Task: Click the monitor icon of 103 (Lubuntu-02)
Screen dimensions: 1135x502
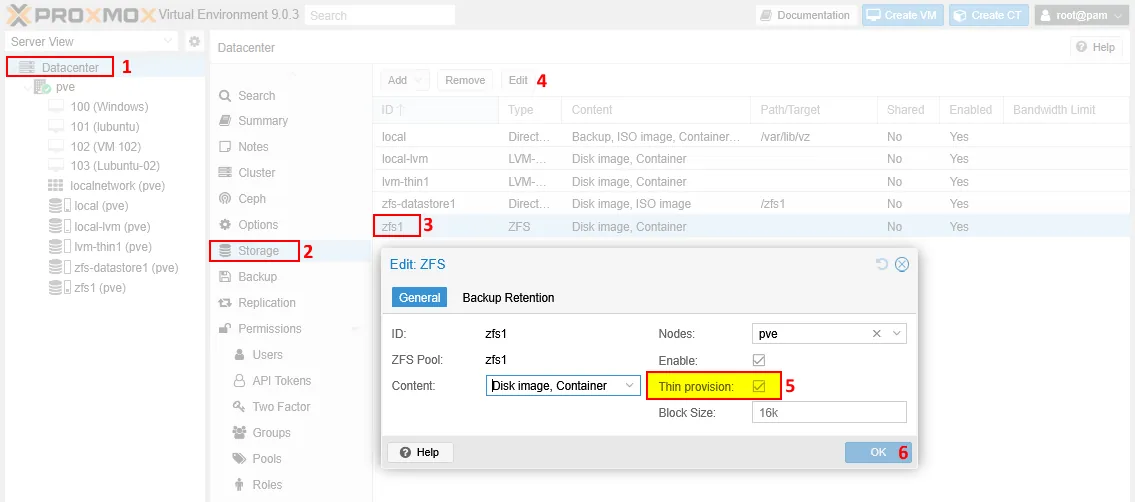Action: pyautogui.click(x=56, y=166)
